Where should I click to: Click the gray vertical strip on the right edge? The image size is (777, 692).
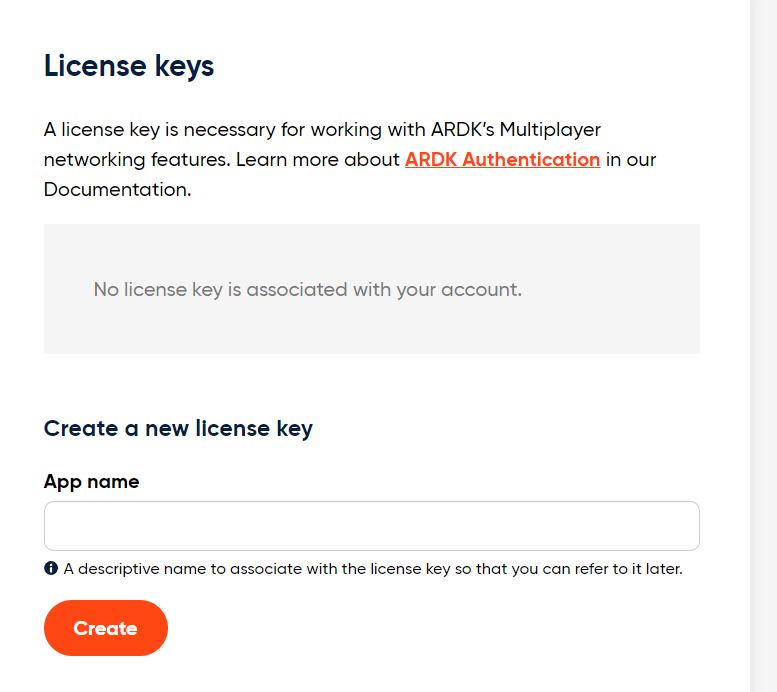(x=763, y=346)
